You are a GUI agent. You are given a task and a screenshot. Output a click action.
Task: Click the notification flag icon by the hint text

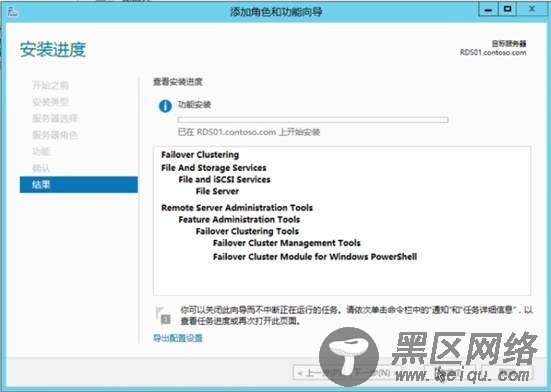click(163, 316)
